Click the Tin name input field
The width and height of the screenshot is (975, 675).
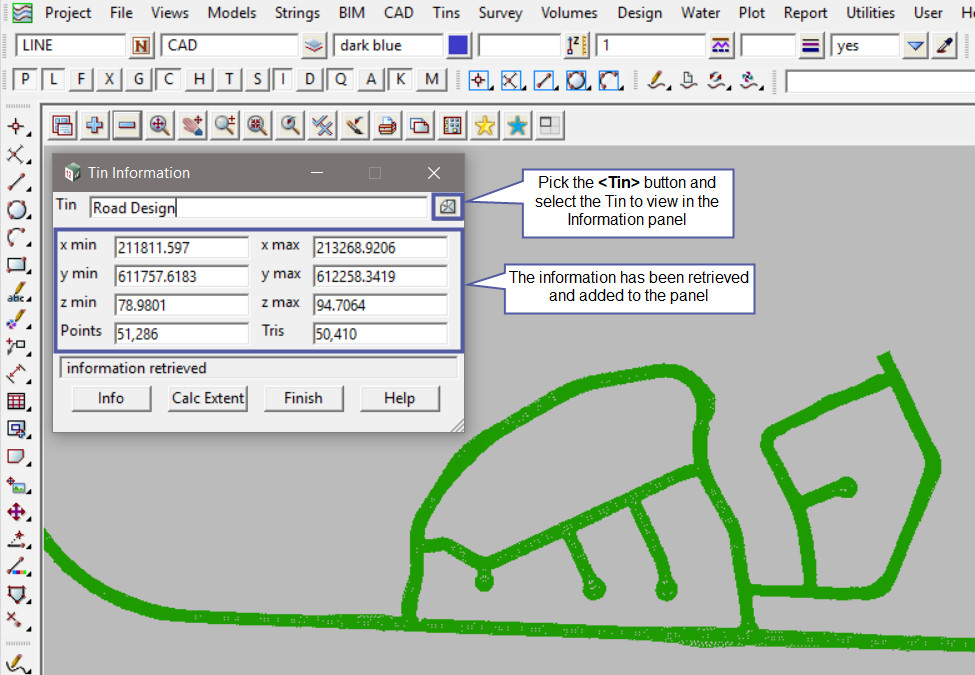tap(258, 208)
